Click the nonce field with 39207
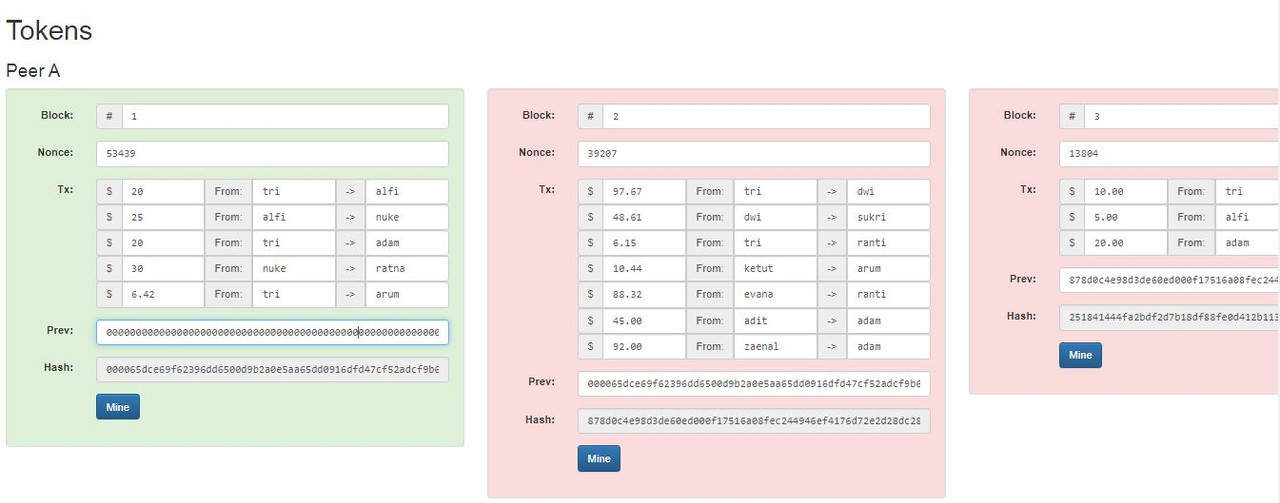Screen dimensions: 1280x503 point(754,154)
